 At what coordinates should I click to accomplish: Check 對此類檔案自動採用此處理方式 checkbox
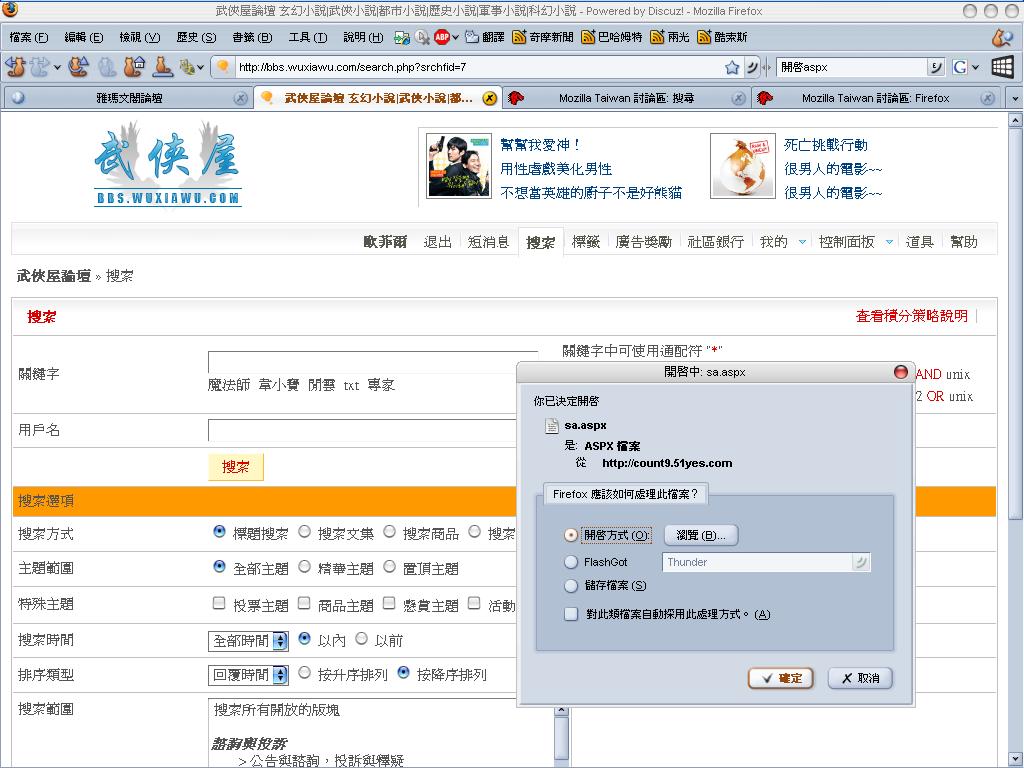[x=571, y=614]
